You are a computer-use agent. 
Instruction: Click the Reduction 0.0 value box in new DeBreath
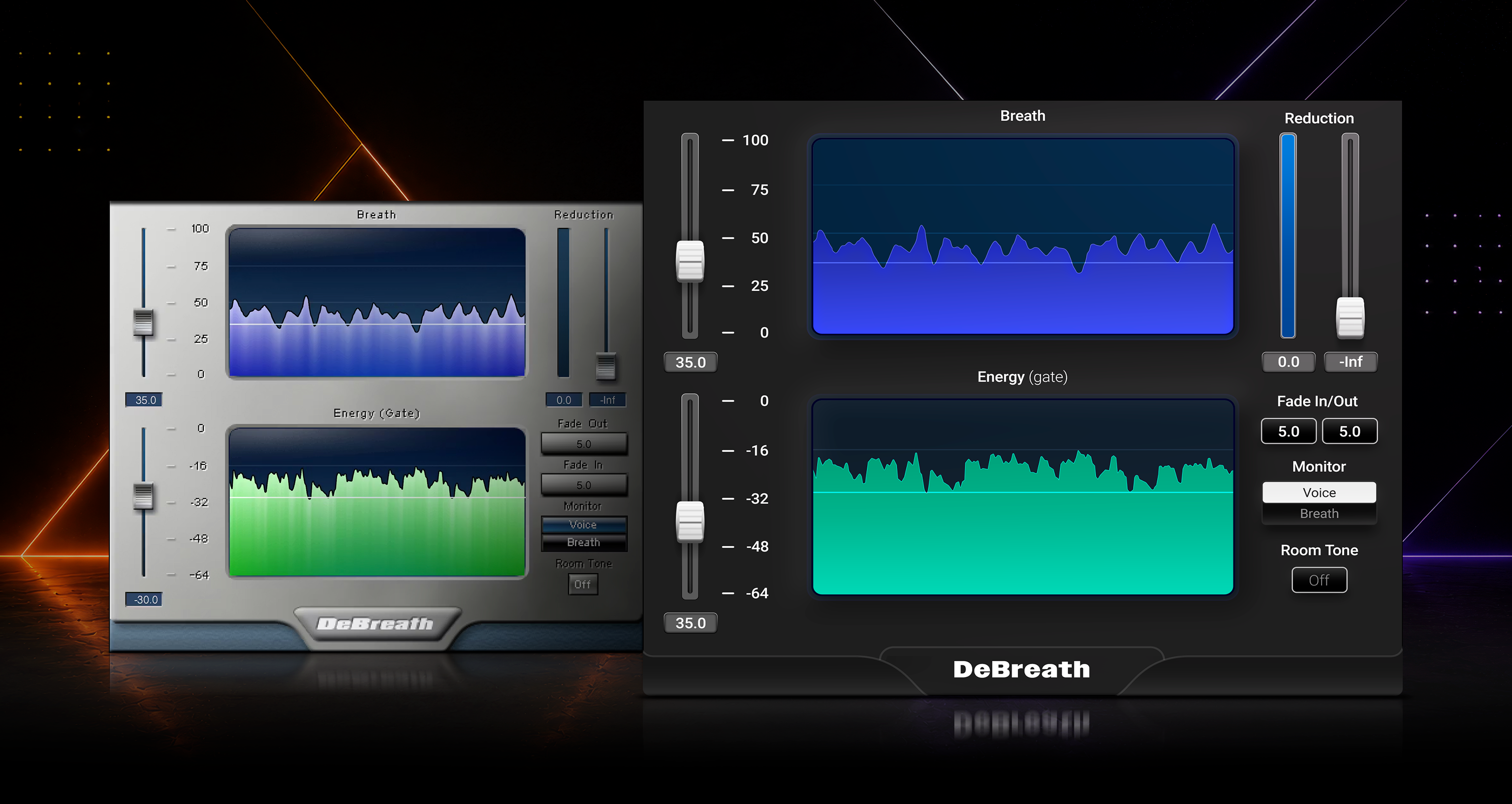(1289, 362)
